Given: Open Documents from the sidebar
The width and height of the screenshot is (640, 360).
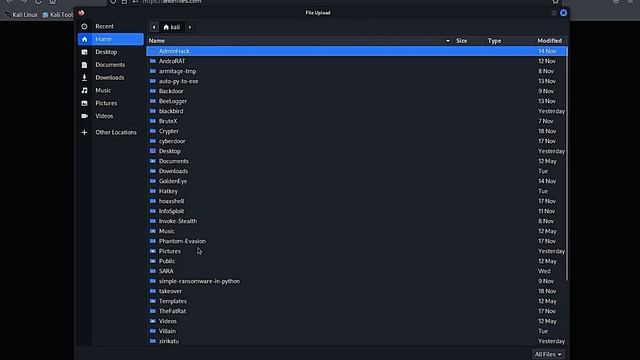Looking at the screenshot, I should (x=110, y=64).
